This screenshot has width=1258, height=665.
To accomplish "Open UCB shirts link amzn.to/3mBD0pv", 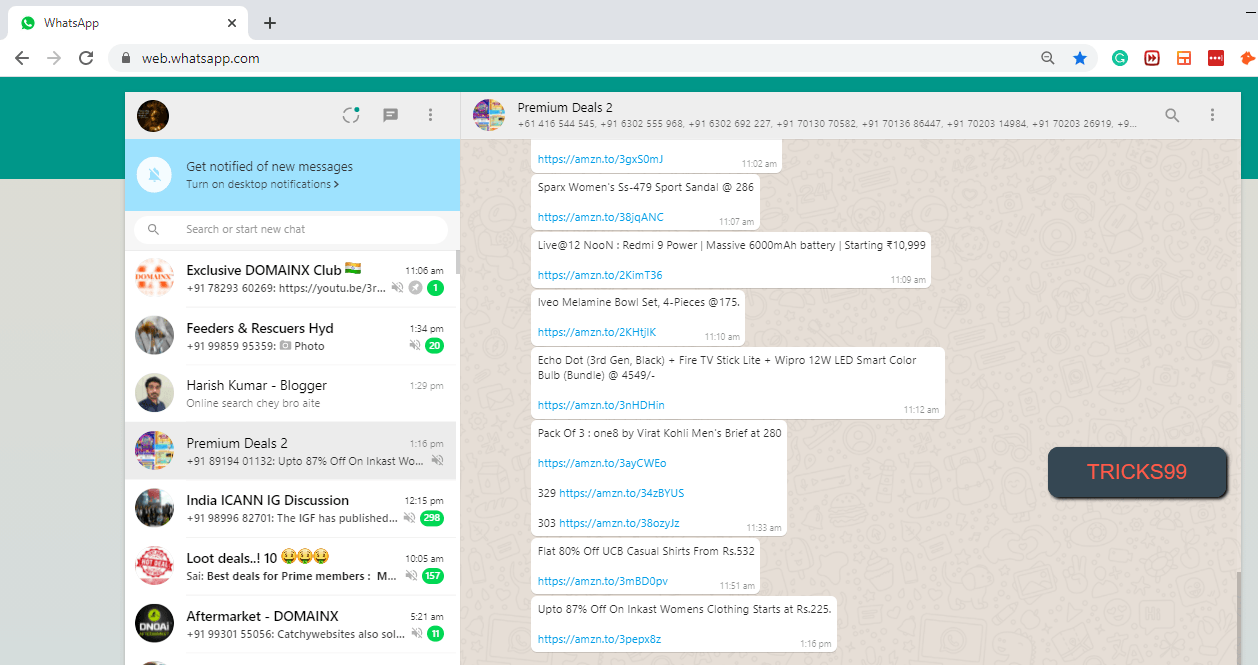I will point(603,581).
